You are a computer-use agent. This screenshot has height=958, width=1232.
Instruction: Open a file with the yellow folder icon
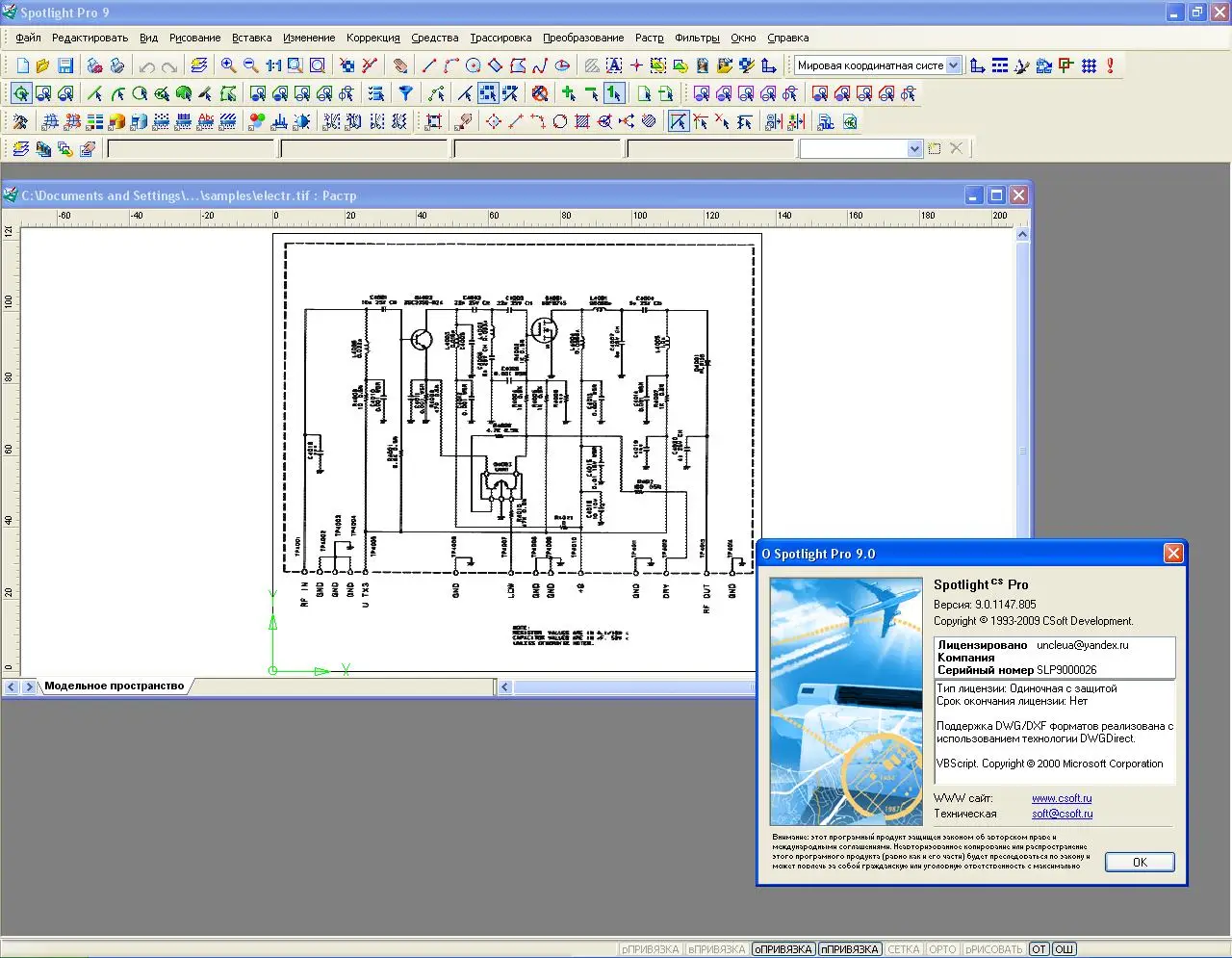coord(43,65)
